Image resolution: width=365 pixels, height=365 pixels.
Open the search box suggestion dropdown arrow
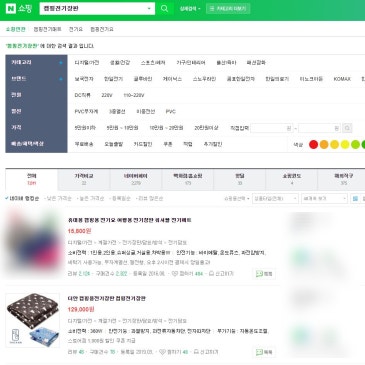(149, 9)
